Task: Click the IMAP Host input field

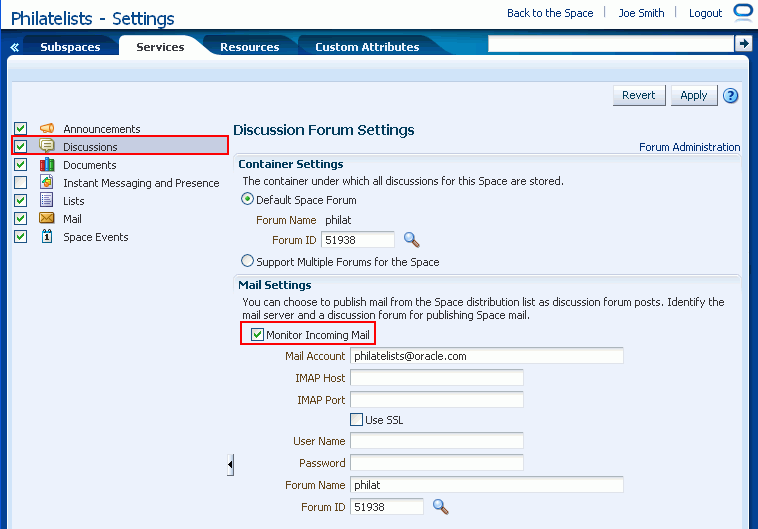Action: (x=437, y=378)
